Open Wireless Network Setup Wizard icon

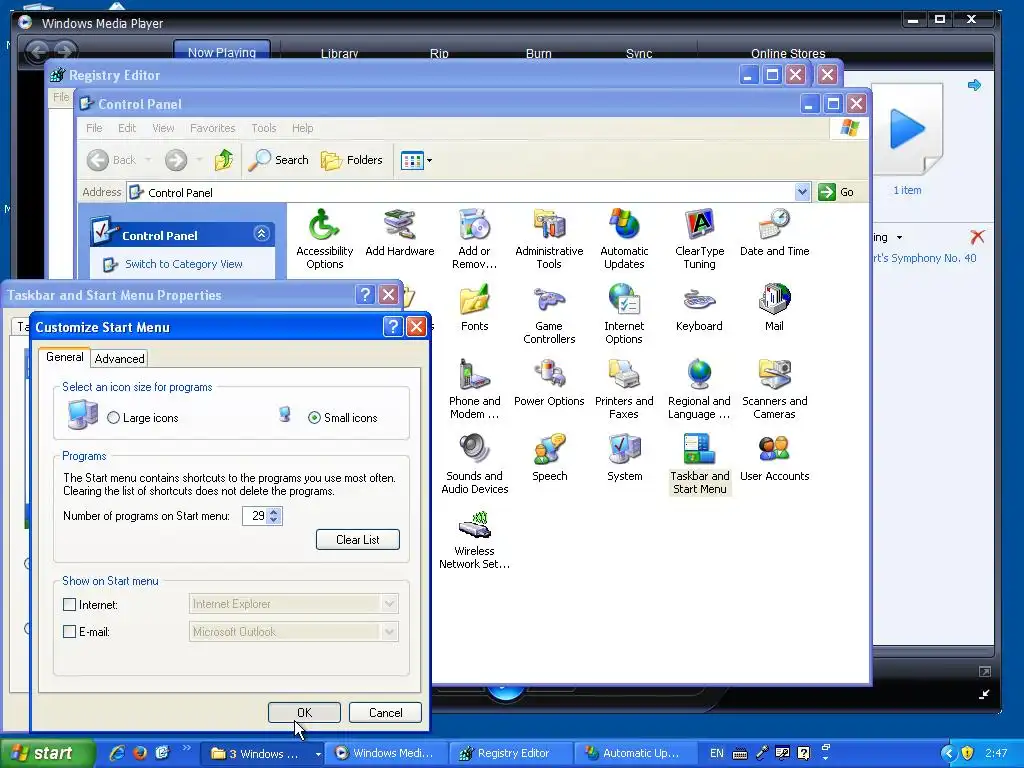(x=474, y=539)
